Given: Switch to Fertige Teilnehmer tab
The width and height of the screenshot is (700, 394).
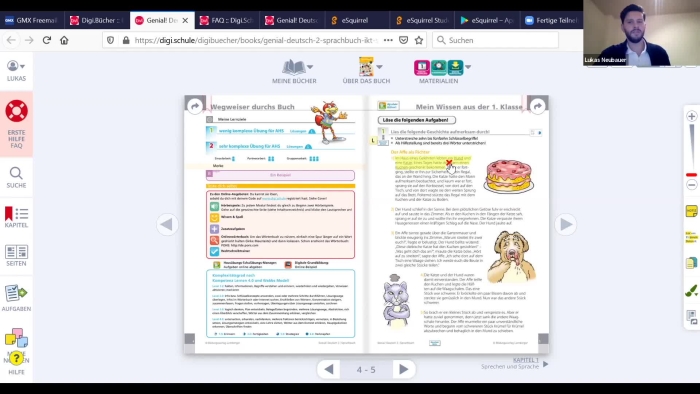Looking at the screenshot, I should (552, 20).
